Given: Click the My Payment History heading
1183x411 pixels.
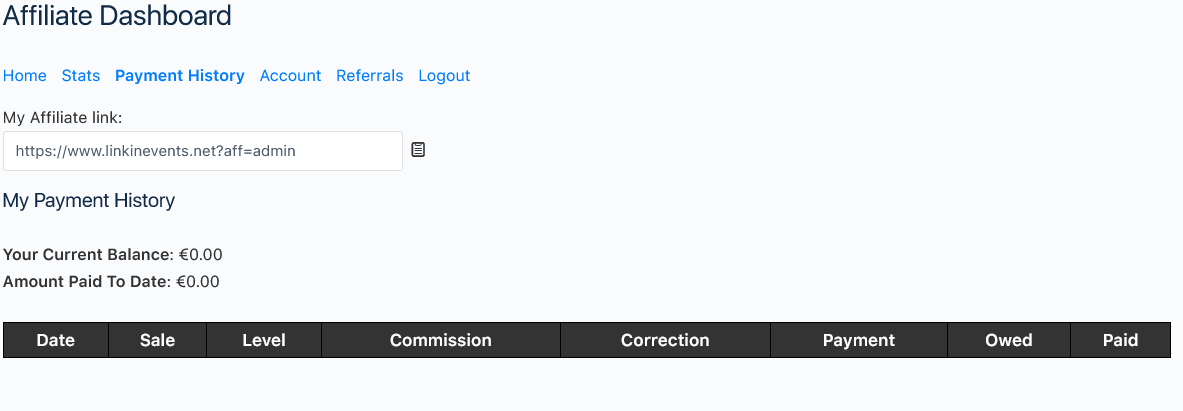Looking at the screenshot, I should [89, 201].
